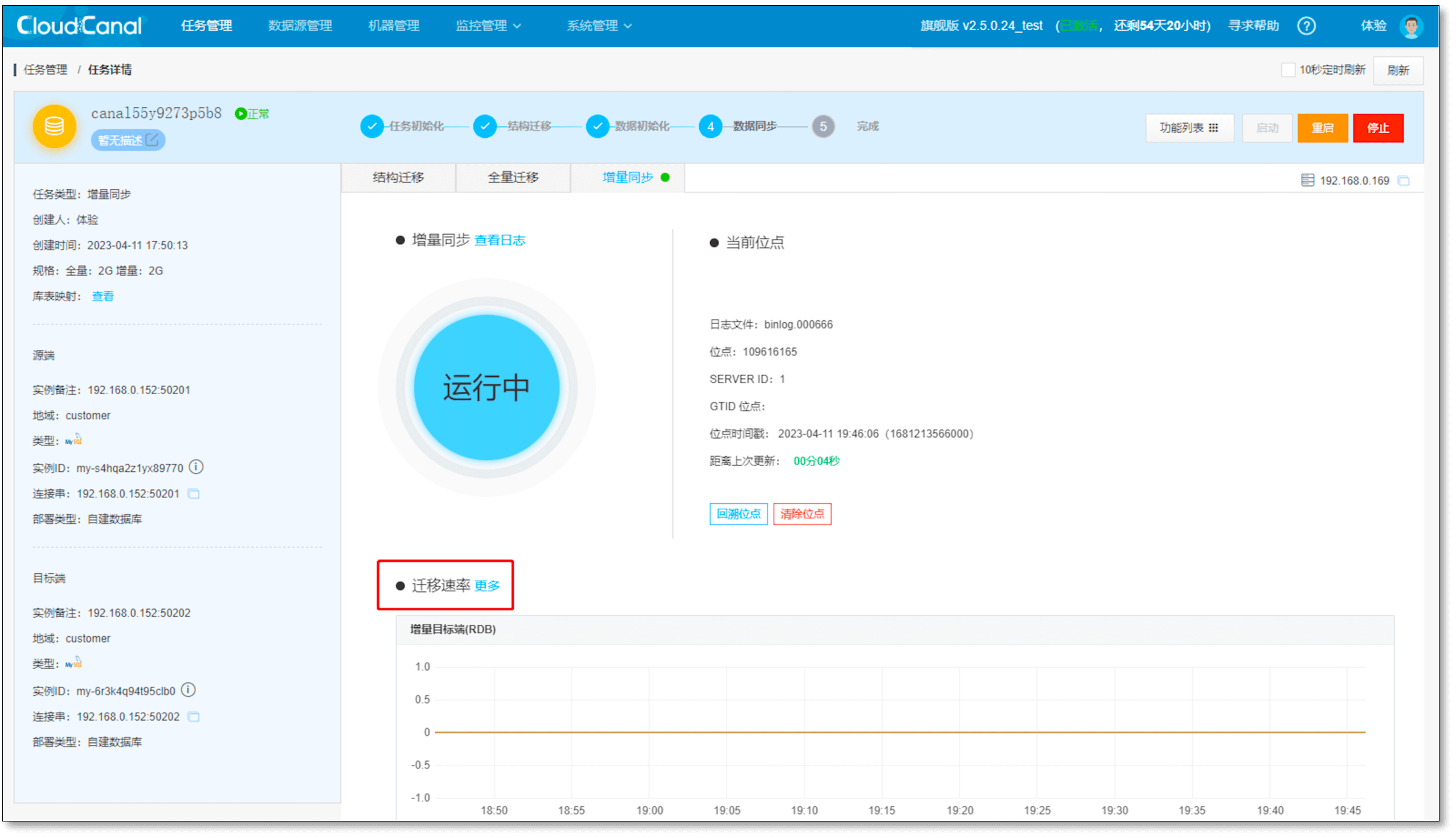Copy target connection string 192.168.0.152:50202

click(194, 717)
